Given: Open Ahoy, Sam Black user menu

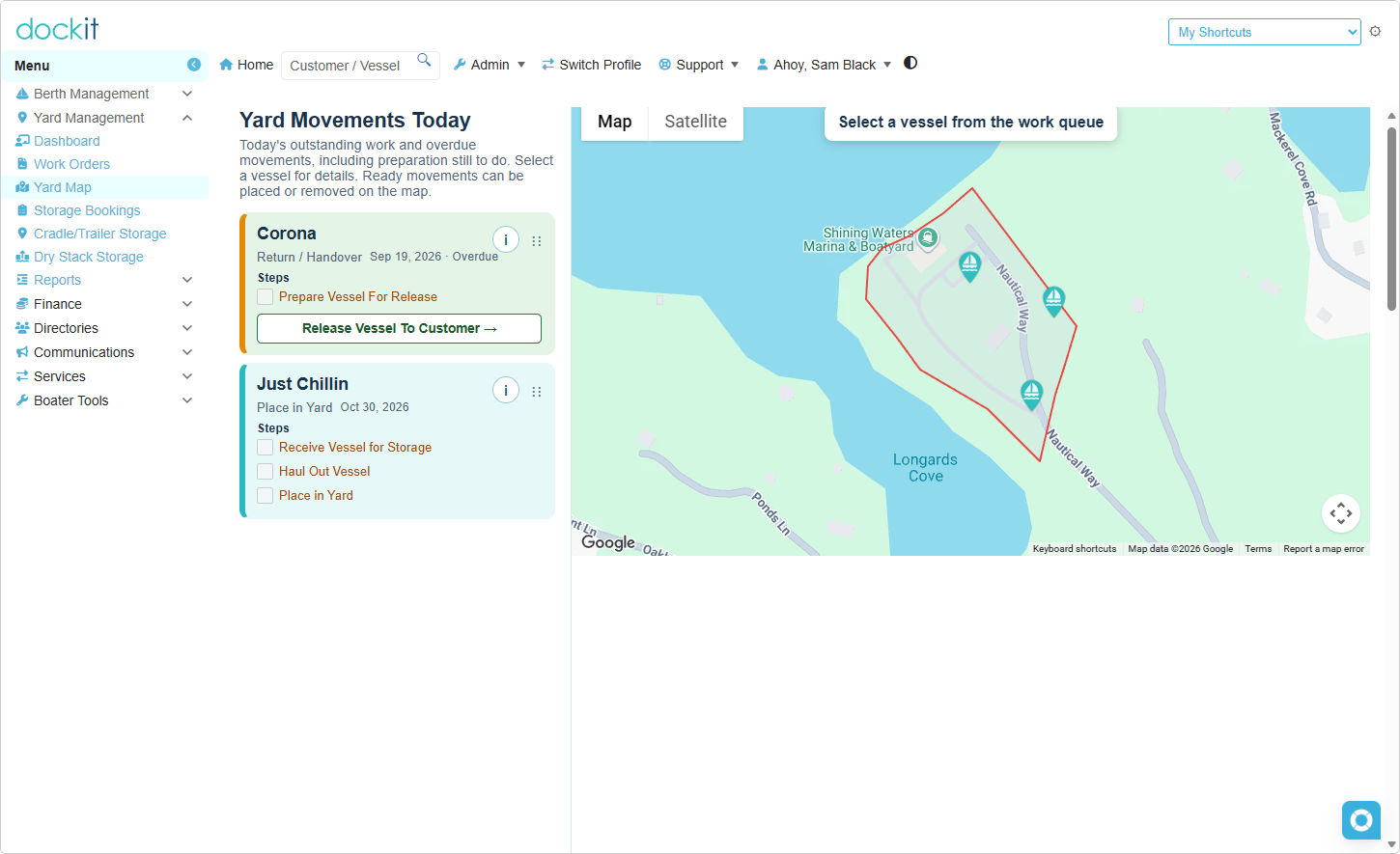Looking at the screenshot, I should point(825,65).
